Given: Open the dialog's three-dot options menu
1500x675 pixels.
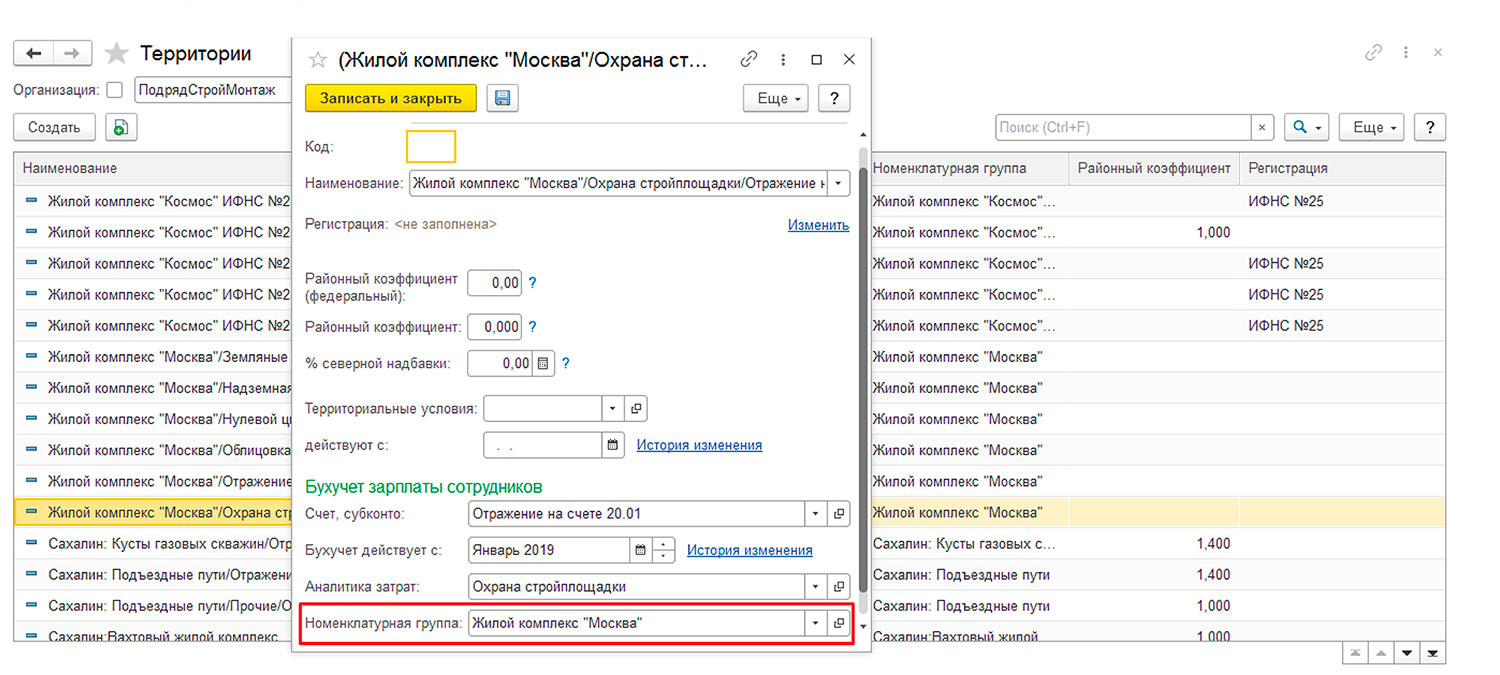Looking at the screenshot, I should pos(783,60).
